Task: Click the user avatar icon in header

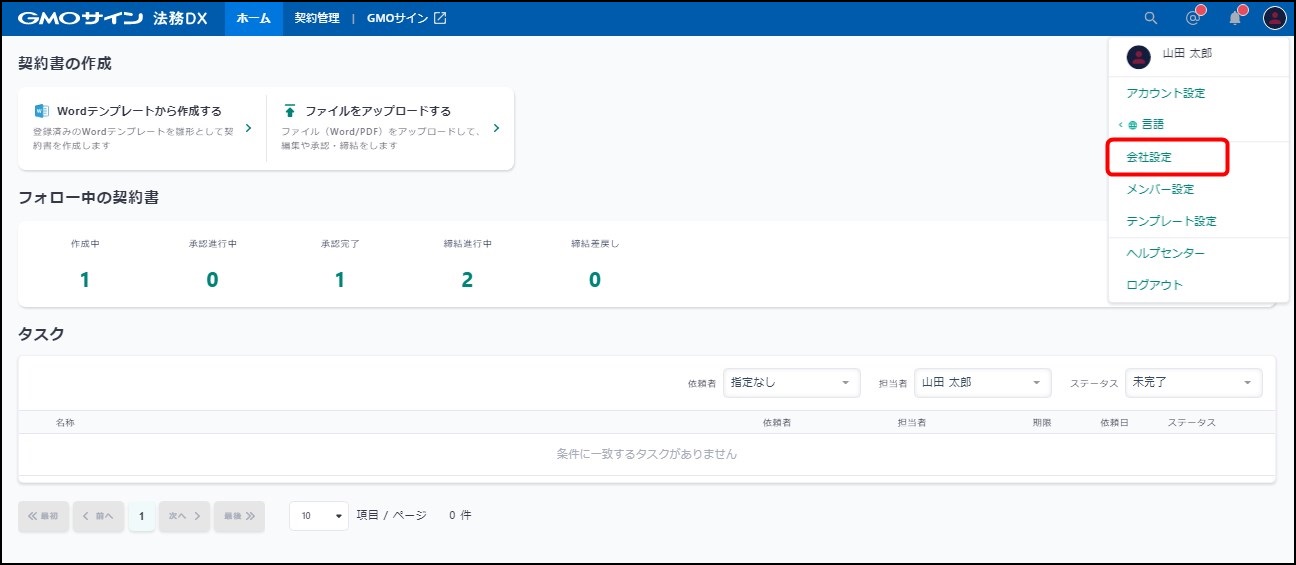Action: (x=1274, y=18)
